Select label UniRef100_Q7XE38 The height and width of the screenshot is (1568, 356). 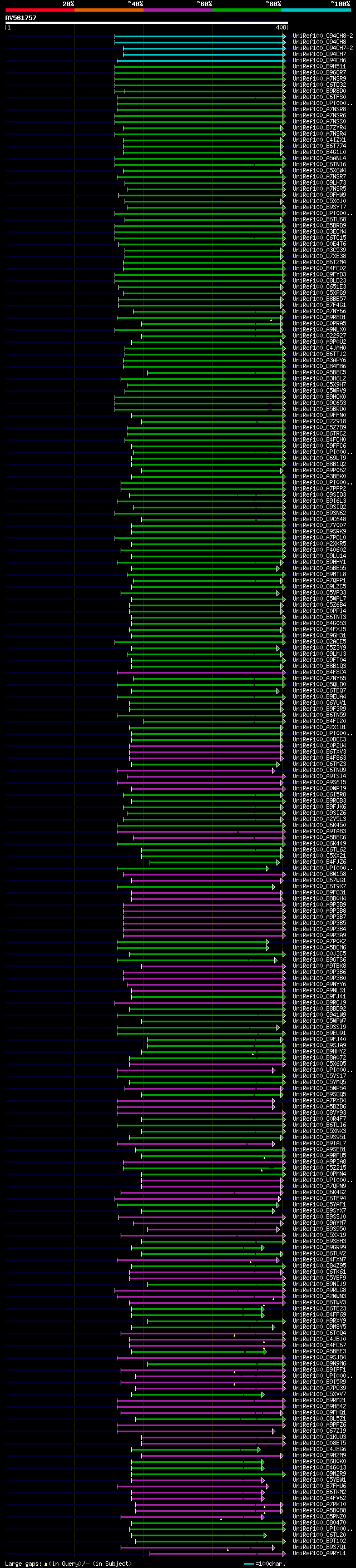pos(319,256)
